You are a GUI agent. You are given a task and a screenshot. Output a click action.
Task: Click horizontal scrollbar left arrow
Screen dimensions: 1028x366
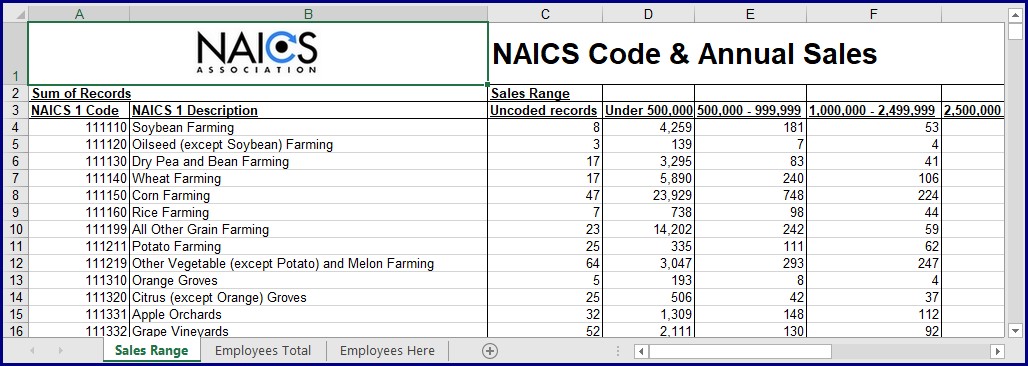[642, 352]
